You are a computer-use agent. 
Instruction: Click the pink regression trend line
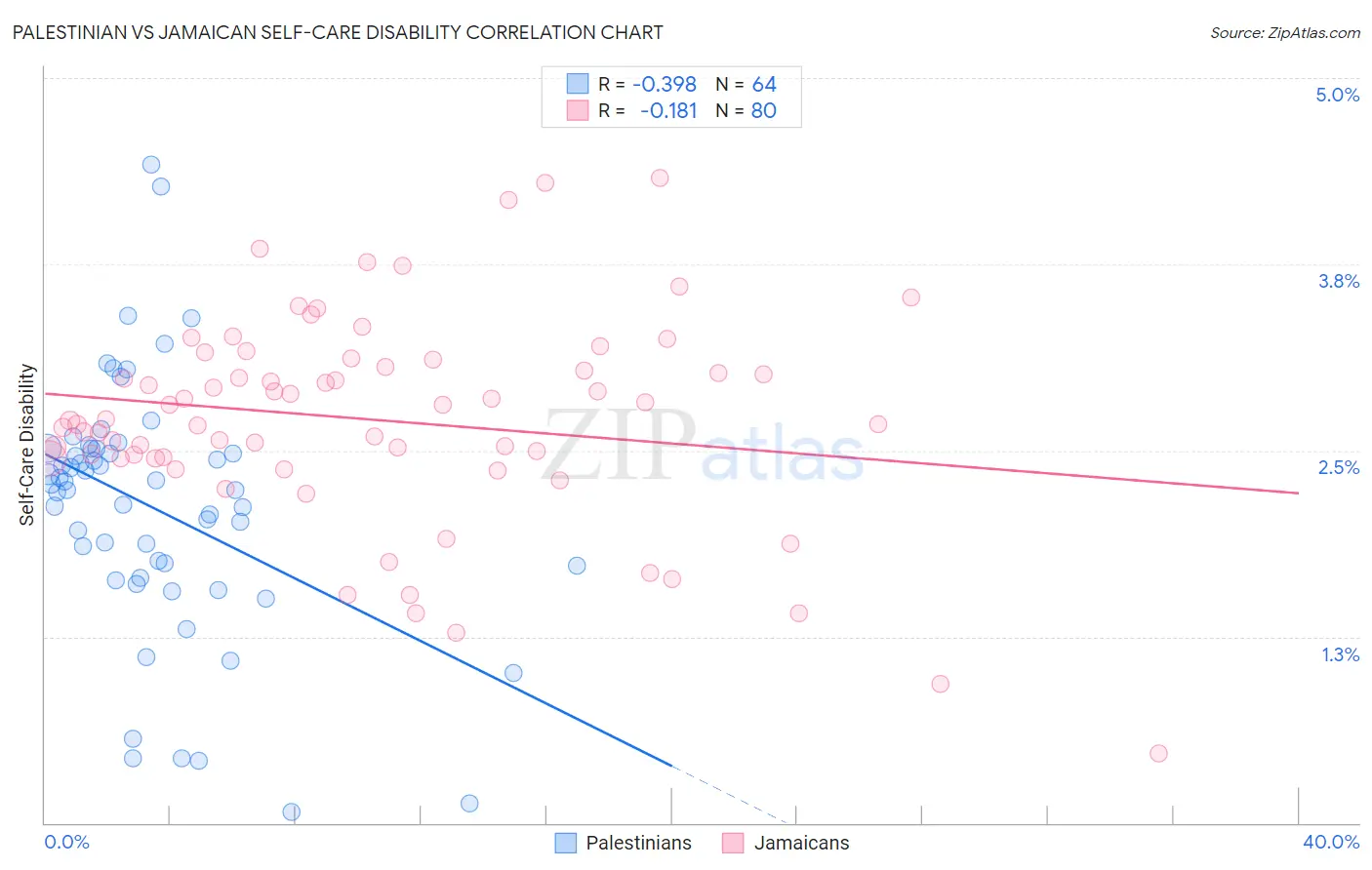(671, 443)
